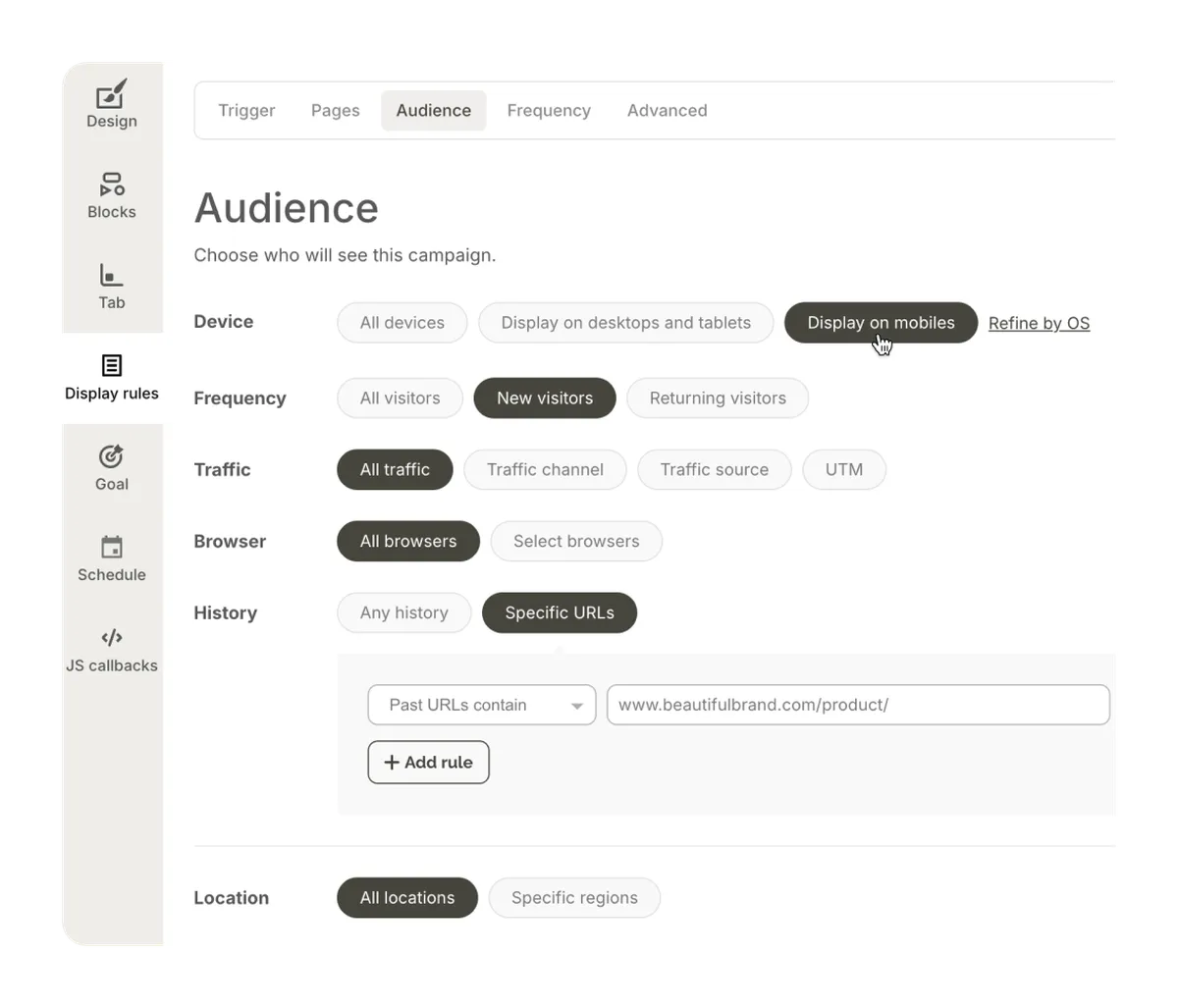
Task: Choose the UTM traffic option
Action: (844, 470)
